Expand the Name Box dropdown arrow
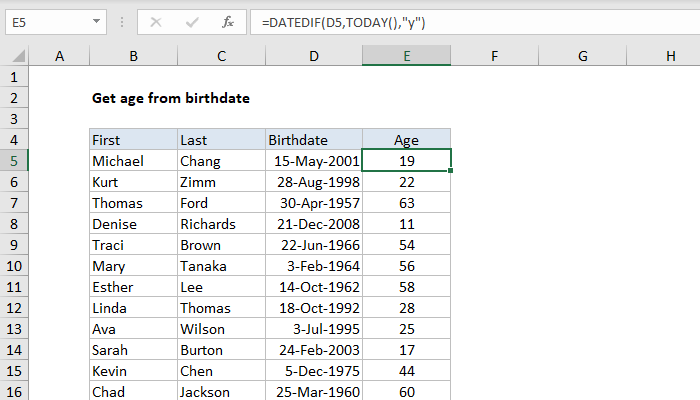This screenshot has height=400, width=700. [x=94, y=21]
